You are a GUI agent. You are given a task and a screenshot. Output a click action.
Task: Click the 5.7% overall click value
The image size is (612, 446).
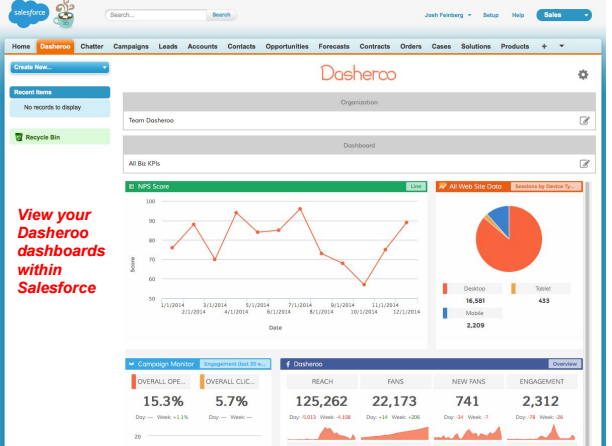pos(231,401)
